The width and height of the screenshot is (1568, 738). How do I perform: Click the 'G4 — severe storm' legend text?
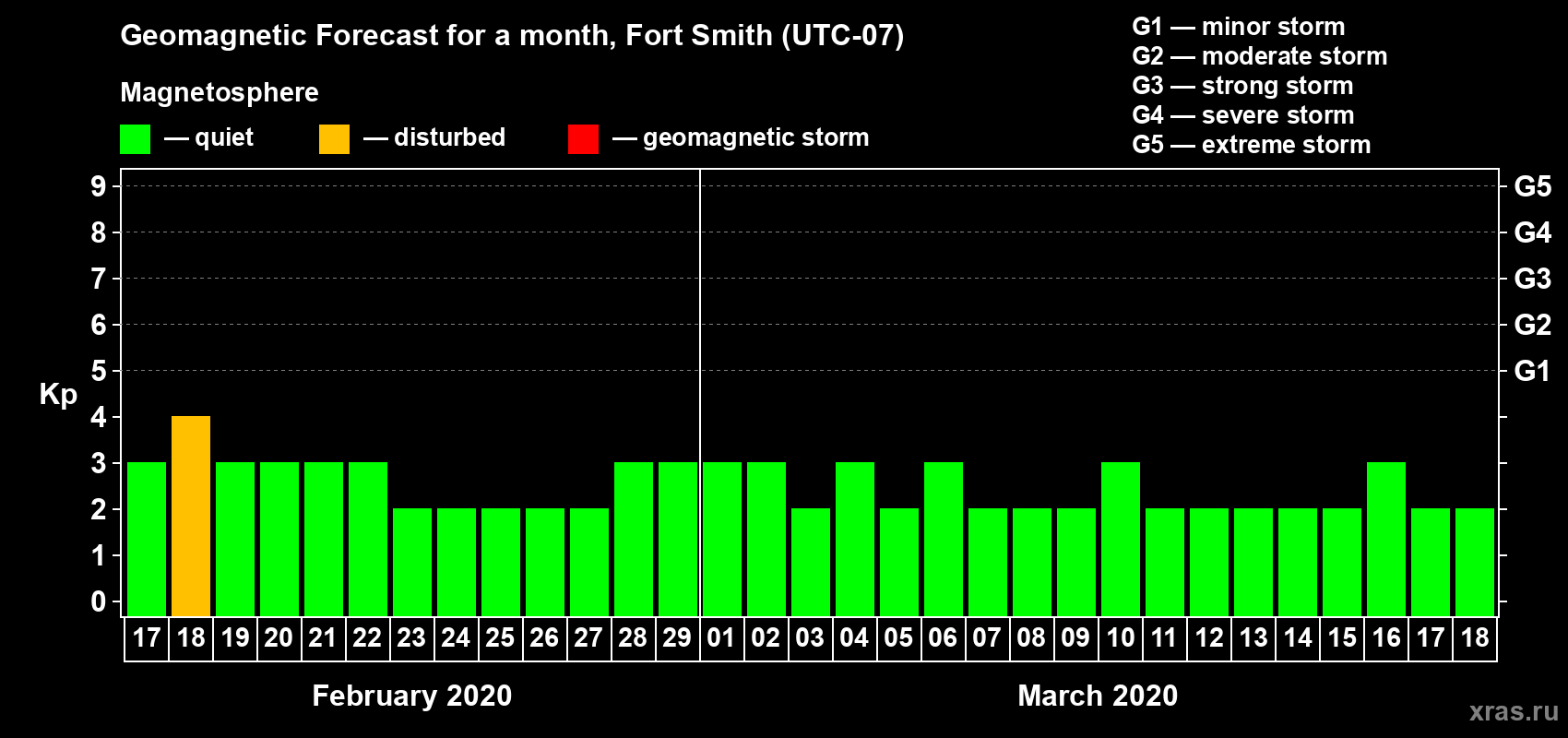pos(1243,115)
